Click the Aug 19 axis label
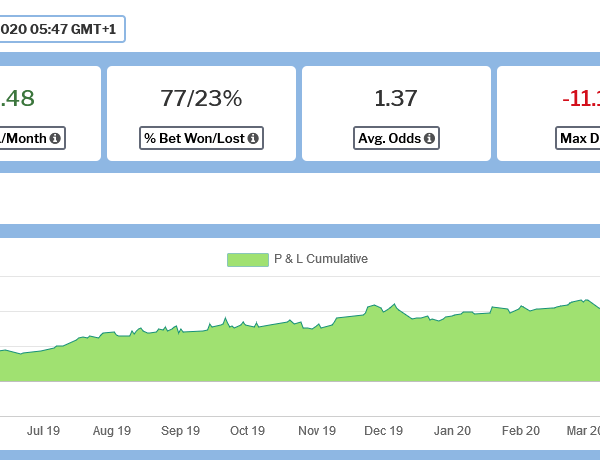 click(x=112, y=431)
